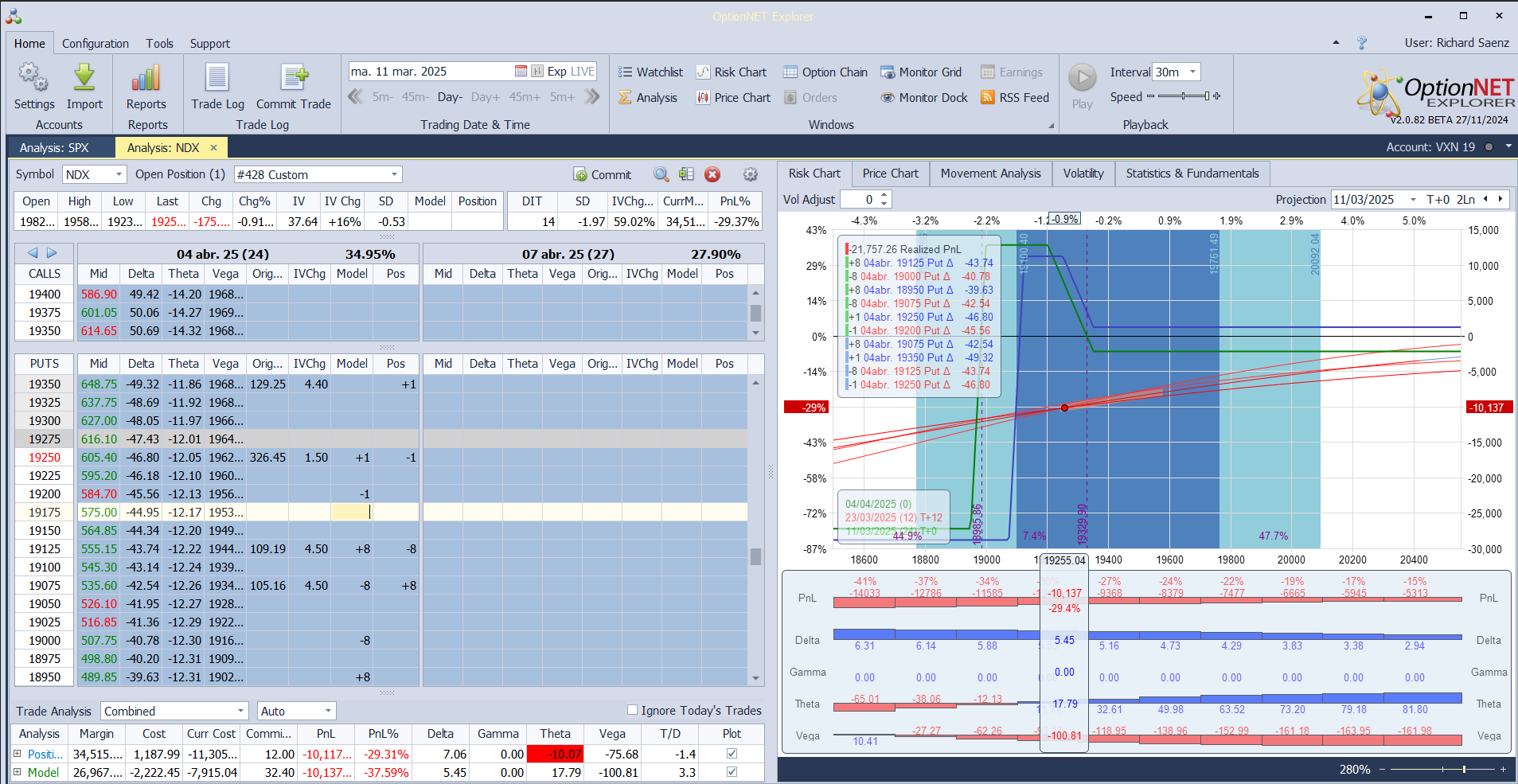This screenshot has width=1518, height=784.
Task: Open the Price Chart window from ribbon
Action: click(733, 97)
